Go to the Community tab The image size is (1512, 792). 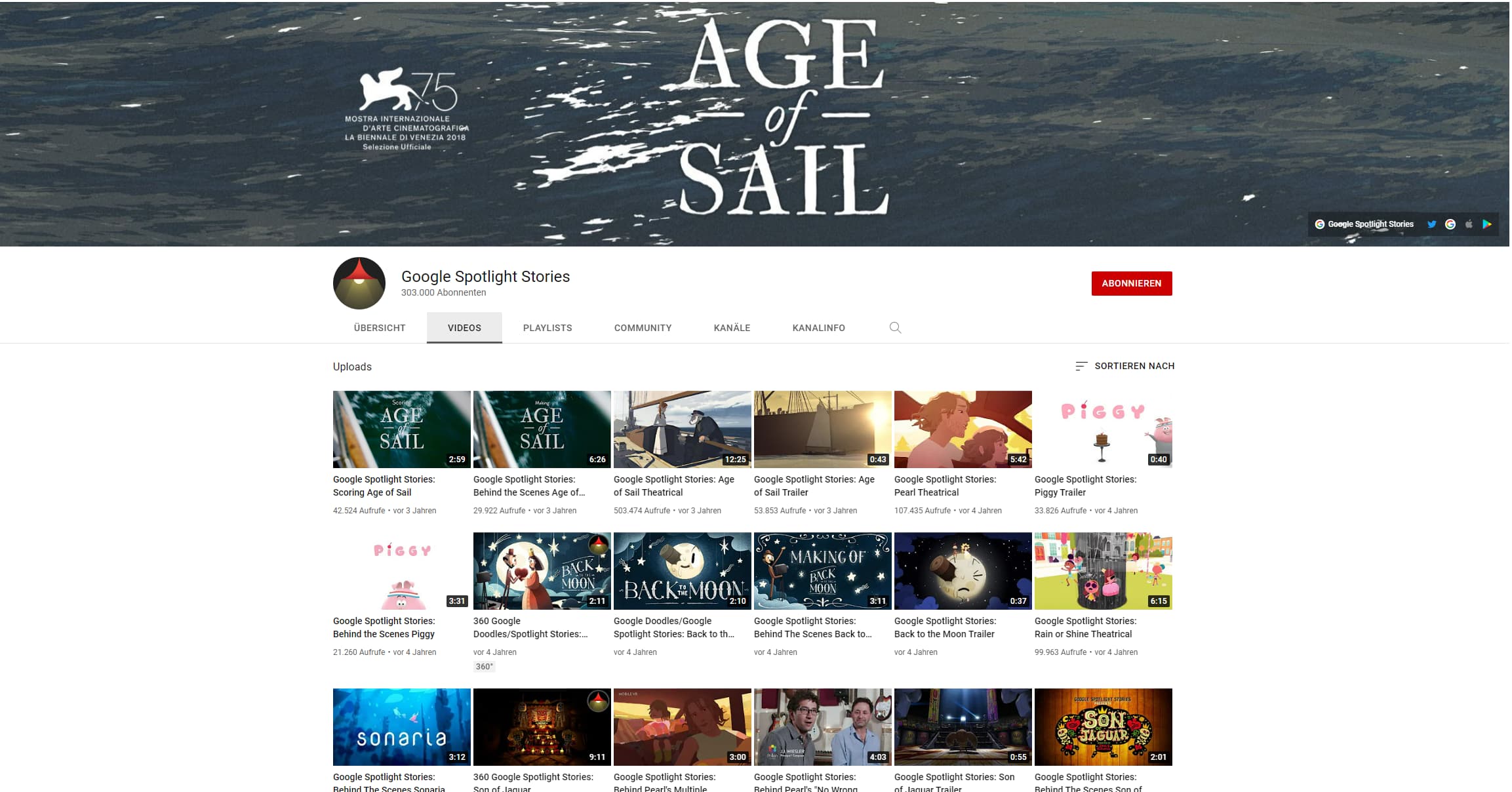tap(643, 328)
